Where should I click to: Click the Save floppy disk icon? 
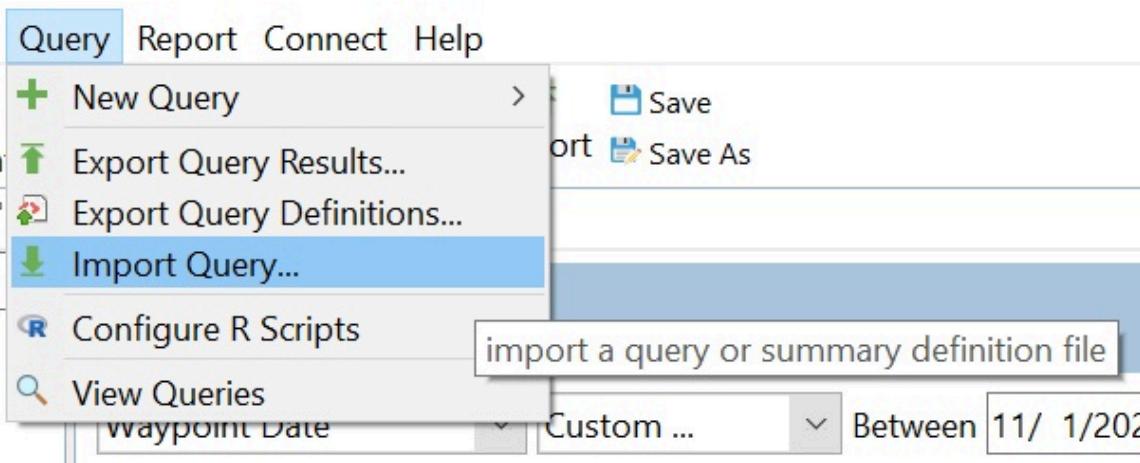tap(625, 101)
